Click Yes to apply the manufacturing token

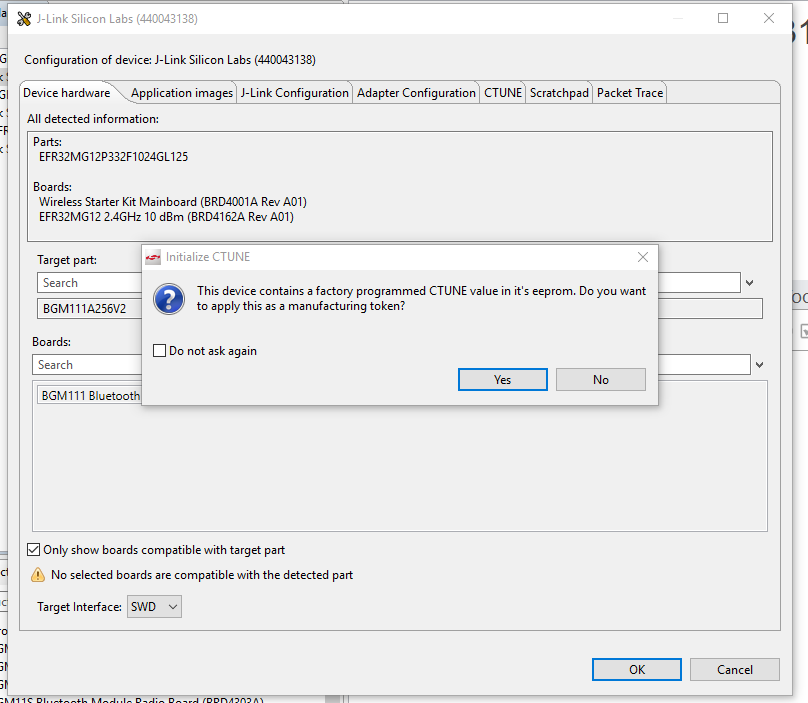tap(502, 379)
